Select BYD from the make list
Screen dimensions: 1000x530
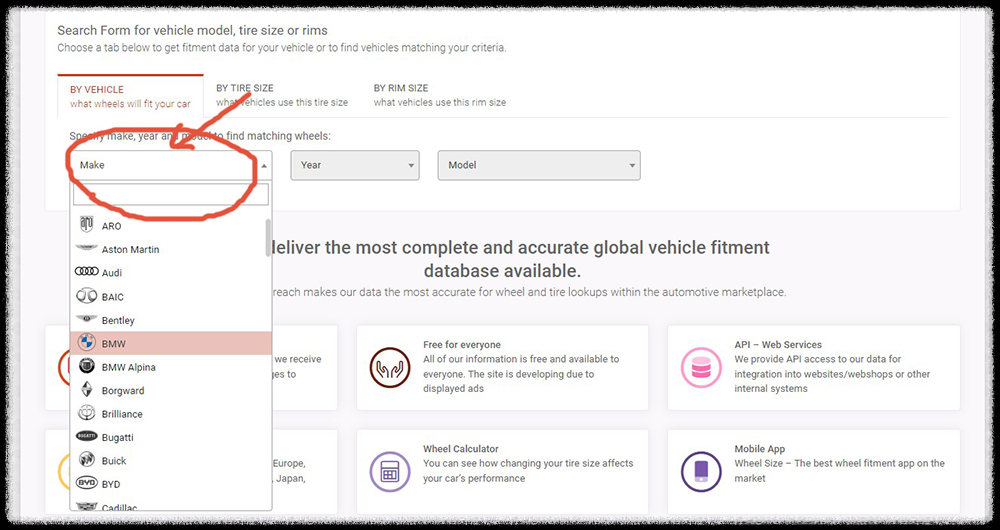pyautogui.click(x=170, y=484)
